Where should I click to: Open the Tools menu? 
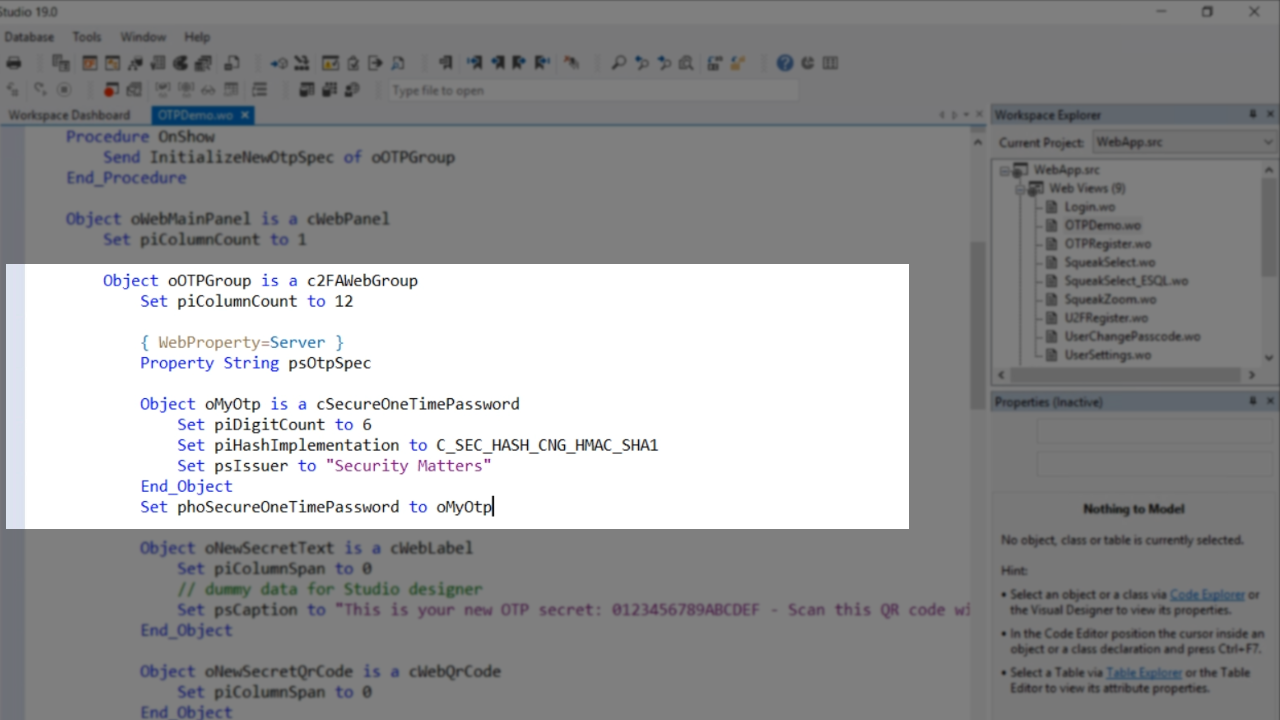(x=87, y=37)
